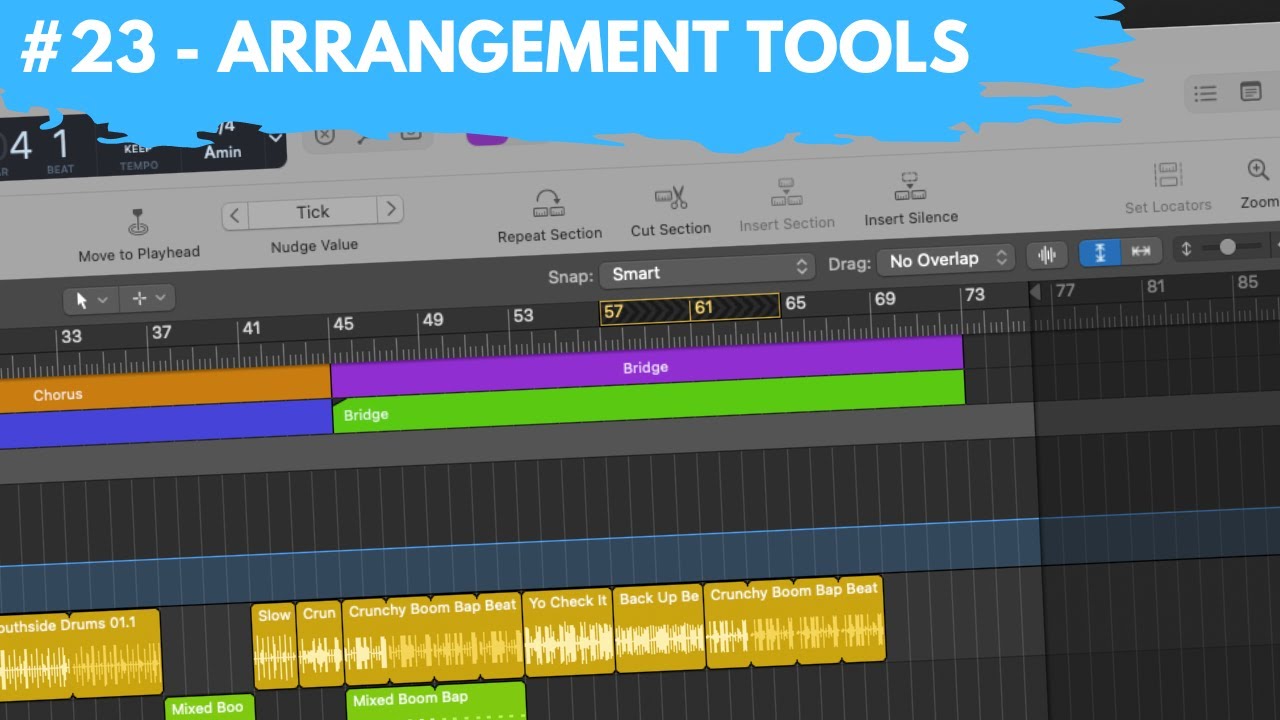Nudge value to next option
The width and height of the screenshot is (1280, 720).
click(391, 209)
